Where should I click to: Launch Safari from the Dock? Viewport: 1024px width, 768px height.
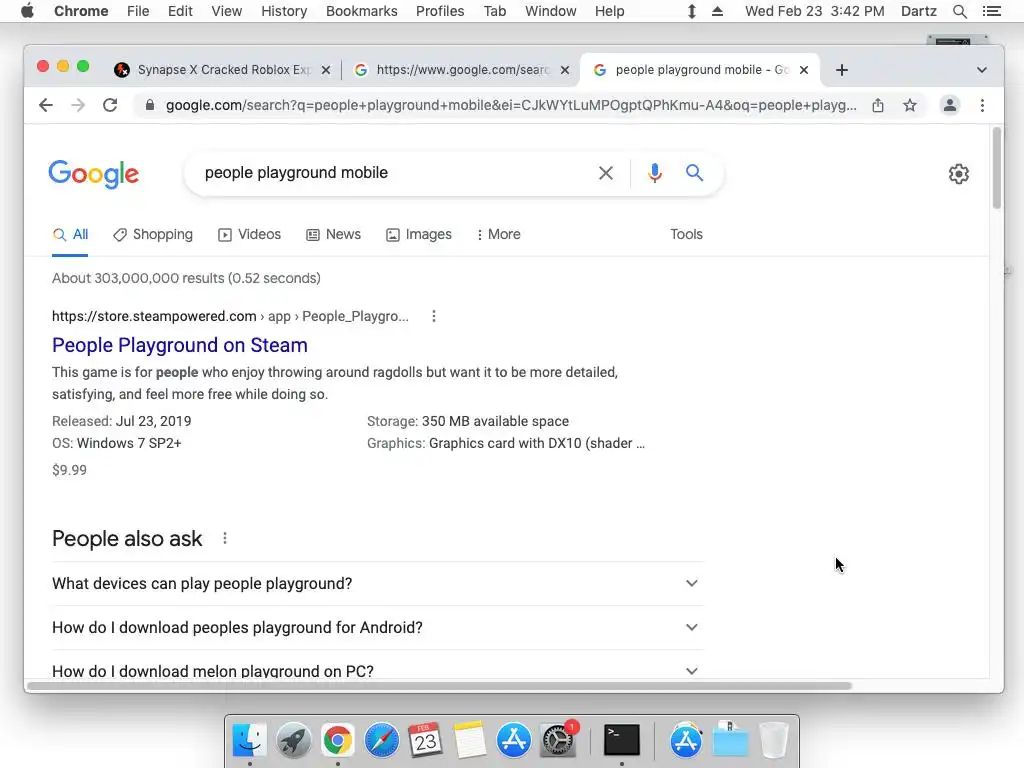point(381,741)
